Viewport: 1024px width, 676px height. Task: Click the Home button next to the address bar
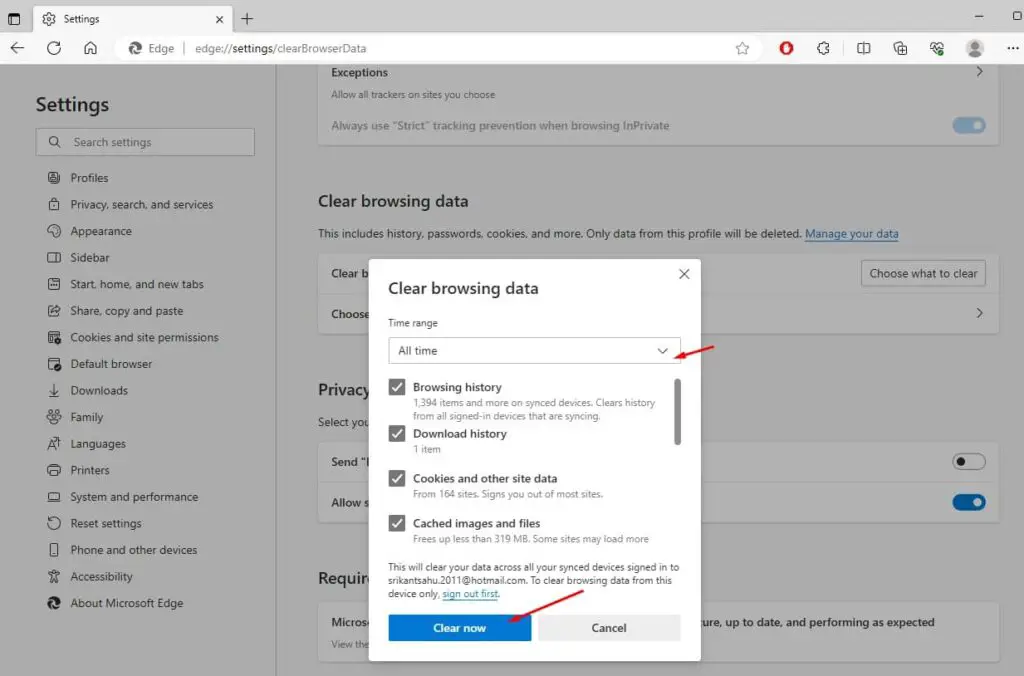click(x=90, y=47)
